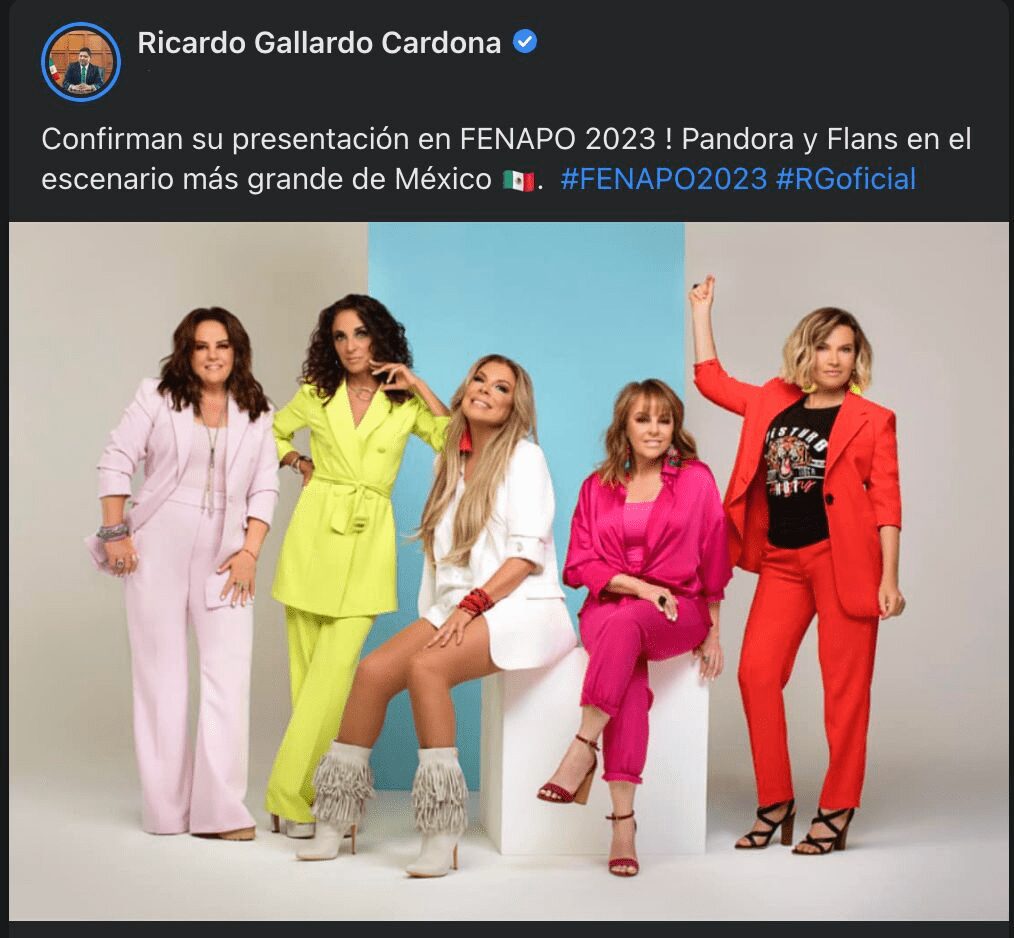Click the woman in the lilac pantsuit
Screen dimensions: 1014x938
pos(188,569)
